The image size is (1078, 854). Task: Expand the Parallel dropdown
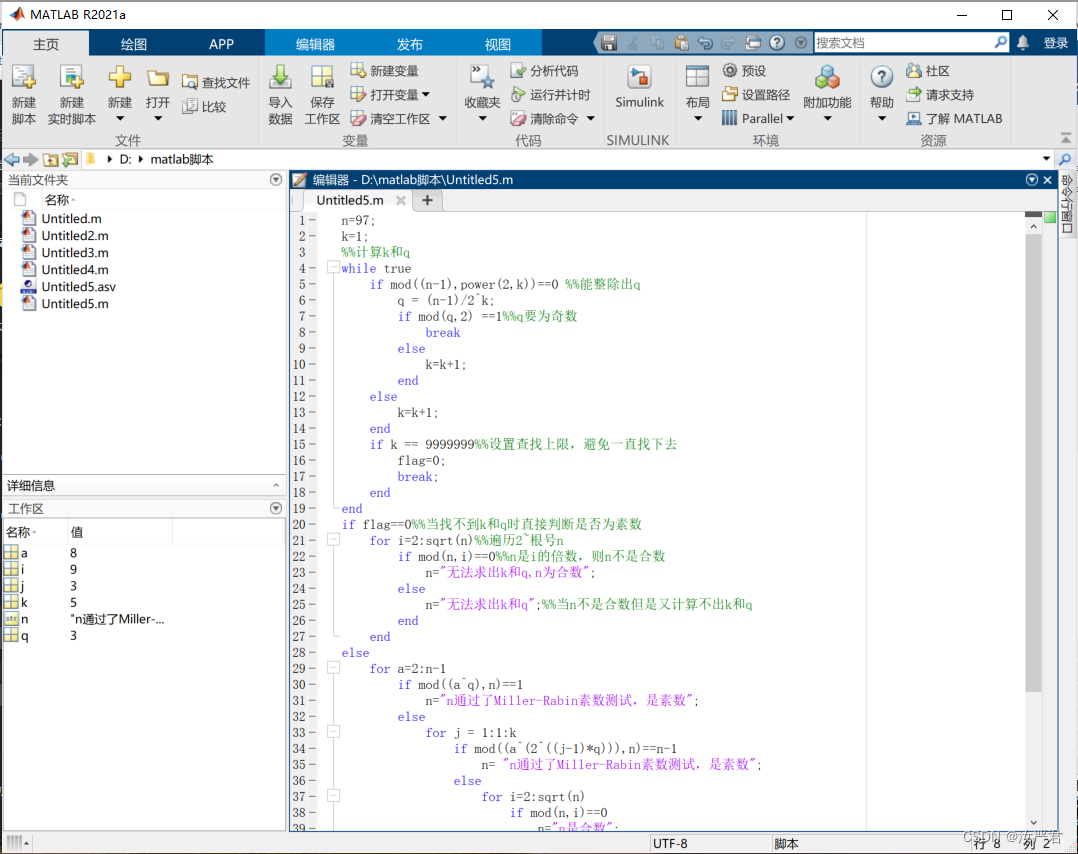pos(790,118)
